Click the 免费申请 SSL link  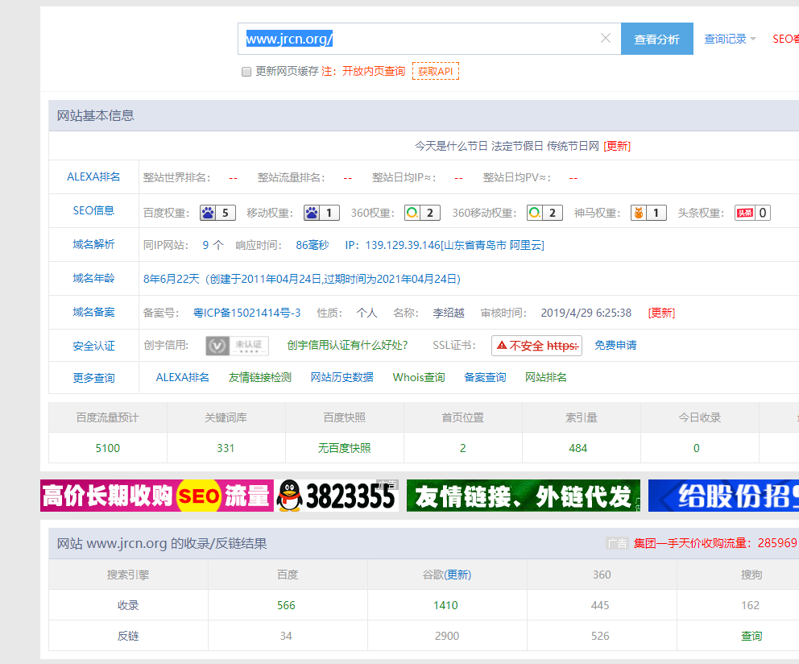(x=616, y=345)
